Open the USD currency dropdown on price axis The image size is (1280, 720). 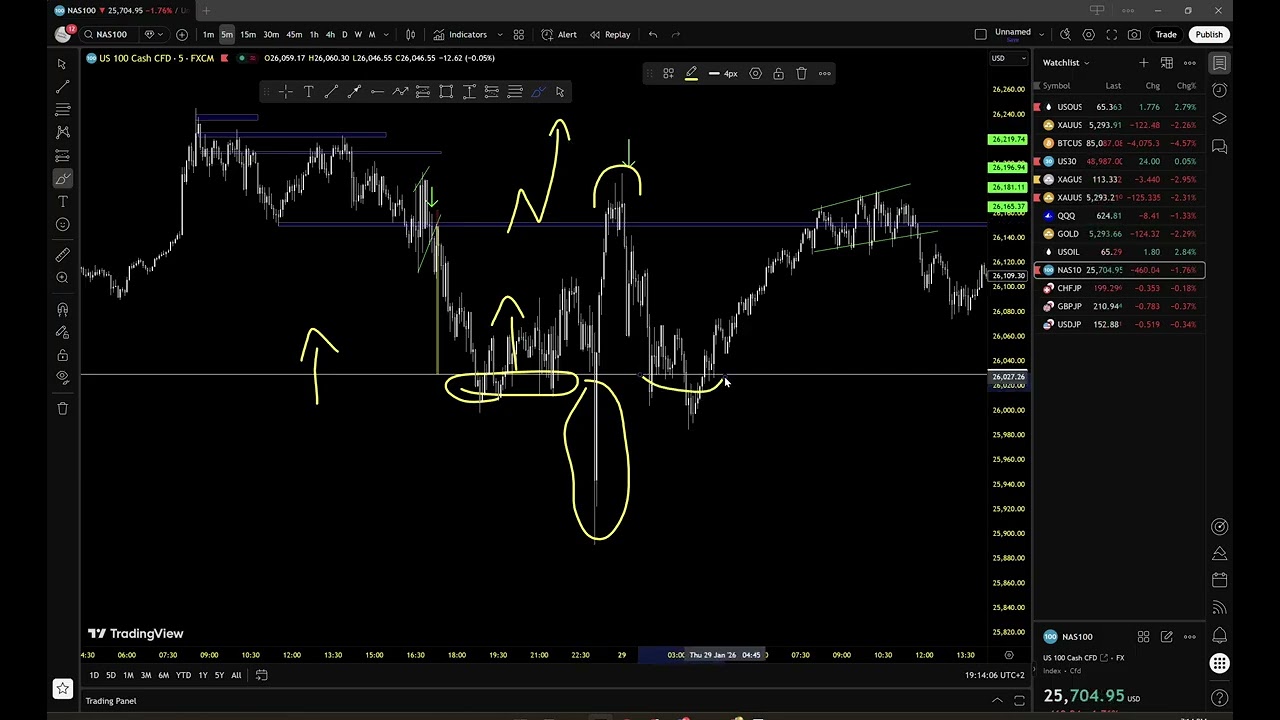click(x=1008, y=58)
